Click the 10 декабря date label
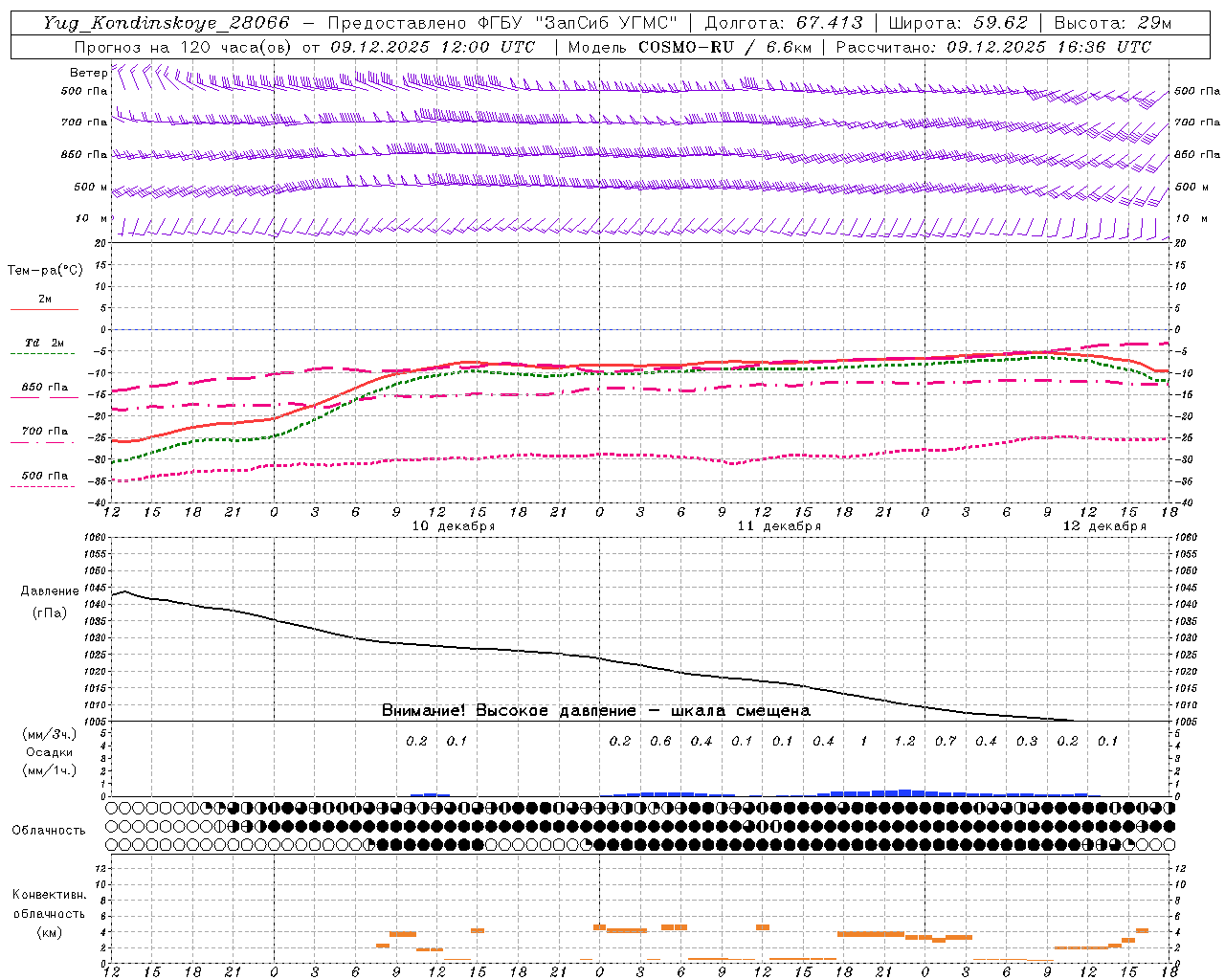The width and height of the screenshot is (1225, 980). (454, 526)
